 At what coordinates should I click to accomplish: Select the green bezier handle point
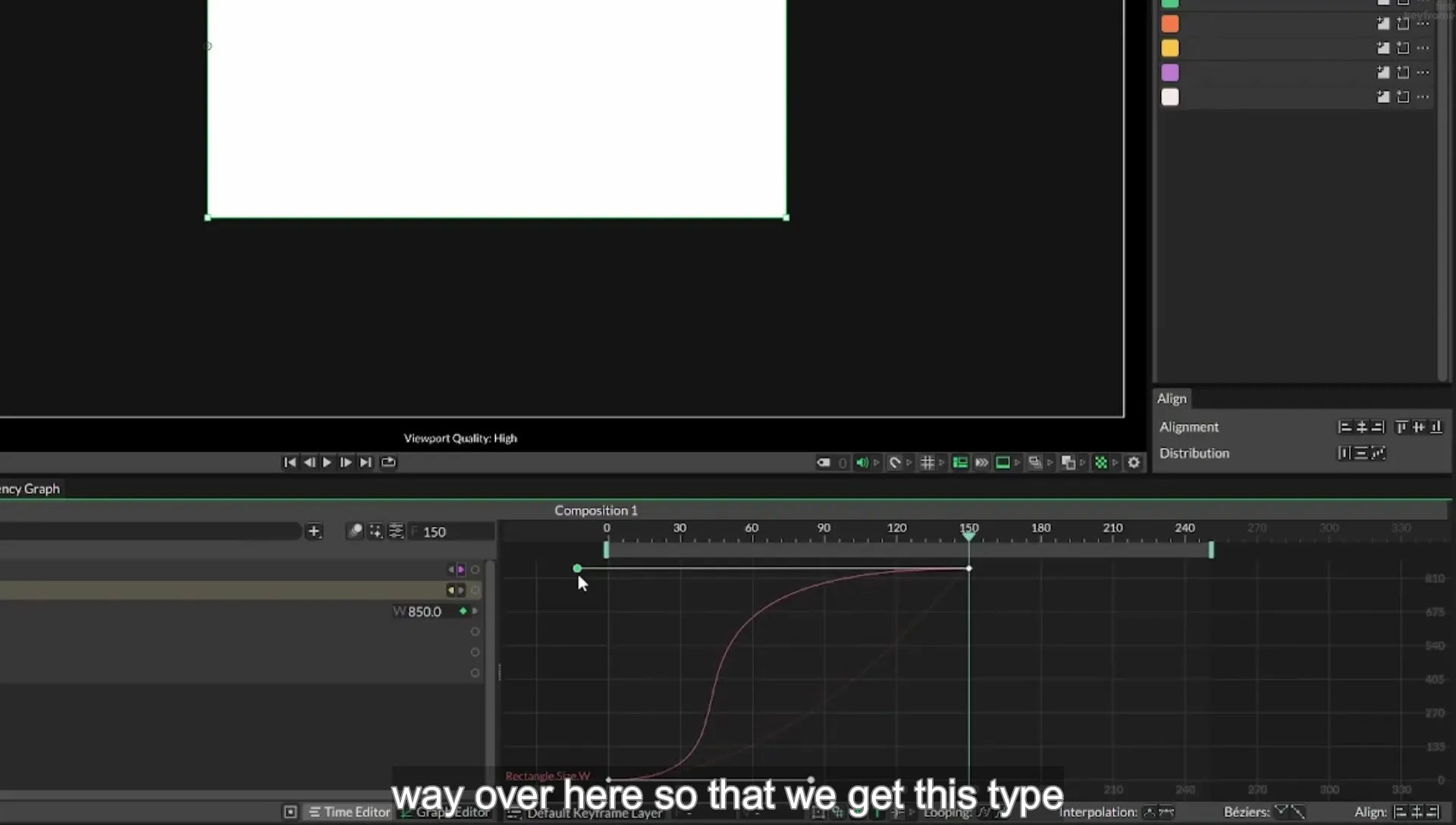pyautogui.click(x=577, y=569)
